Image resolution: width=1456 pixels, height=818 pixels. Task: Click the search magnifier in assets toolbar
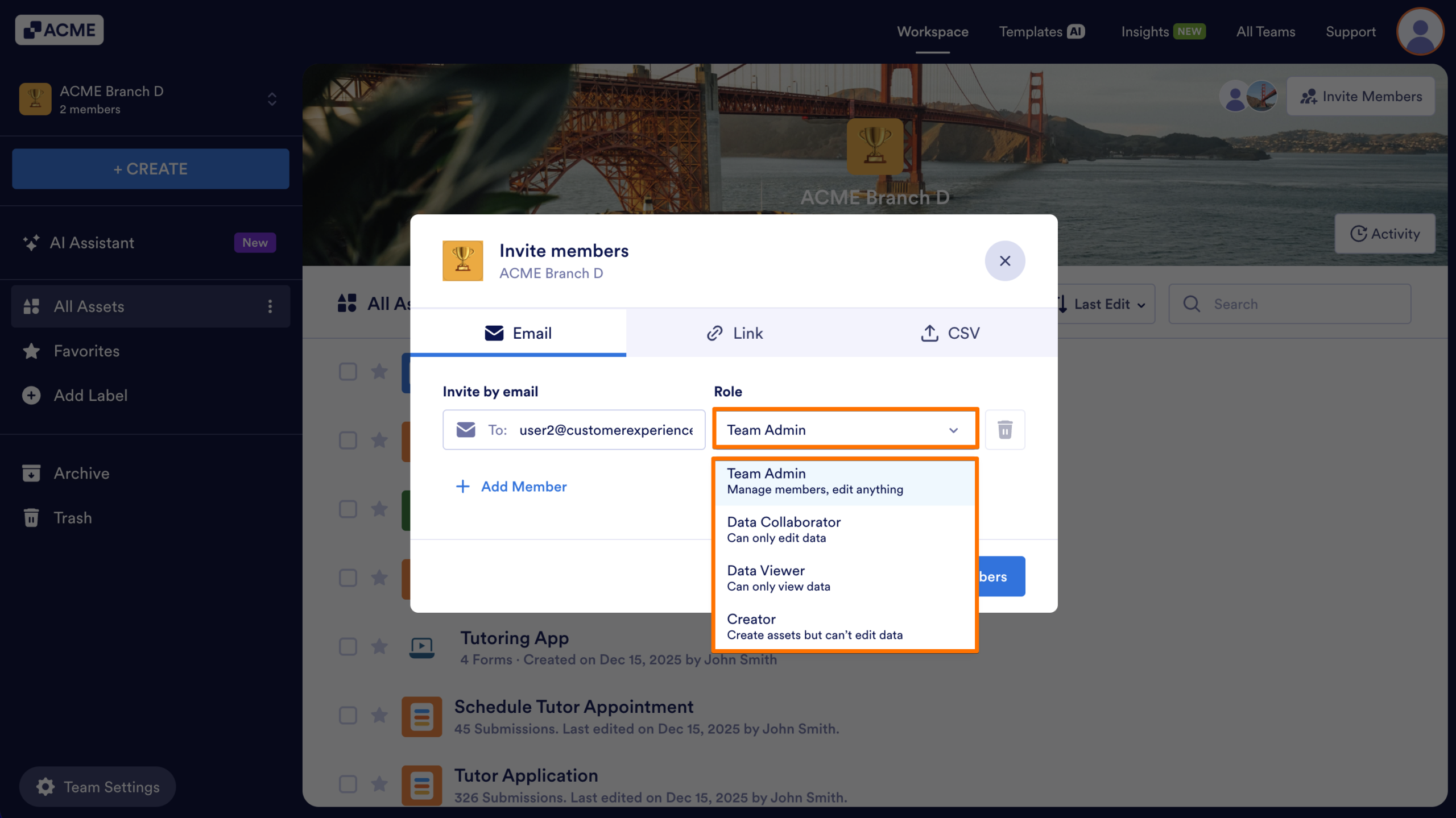pos(1192,304)
